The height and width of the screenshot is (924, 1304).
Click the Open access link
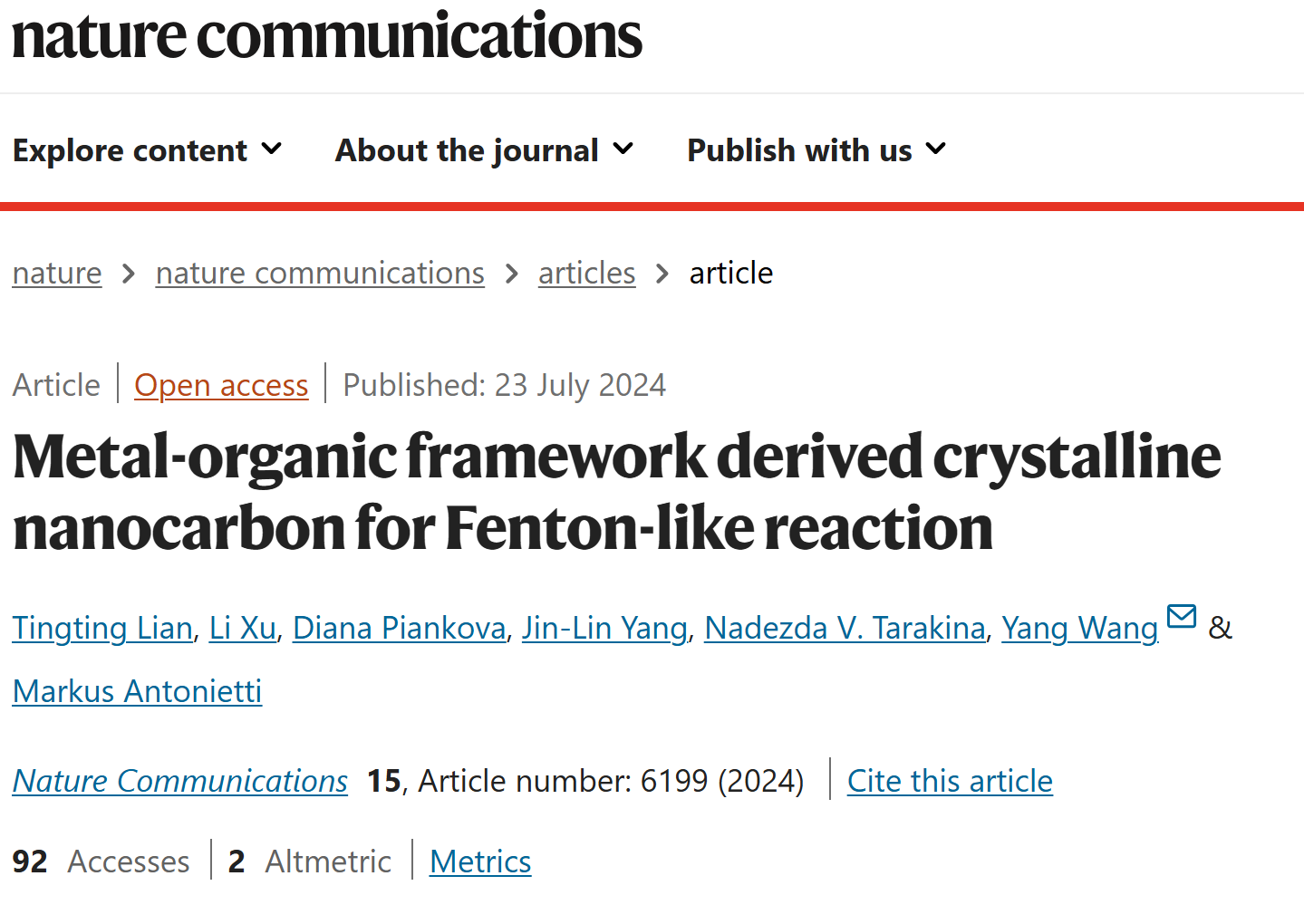click(x=221, y=385)
